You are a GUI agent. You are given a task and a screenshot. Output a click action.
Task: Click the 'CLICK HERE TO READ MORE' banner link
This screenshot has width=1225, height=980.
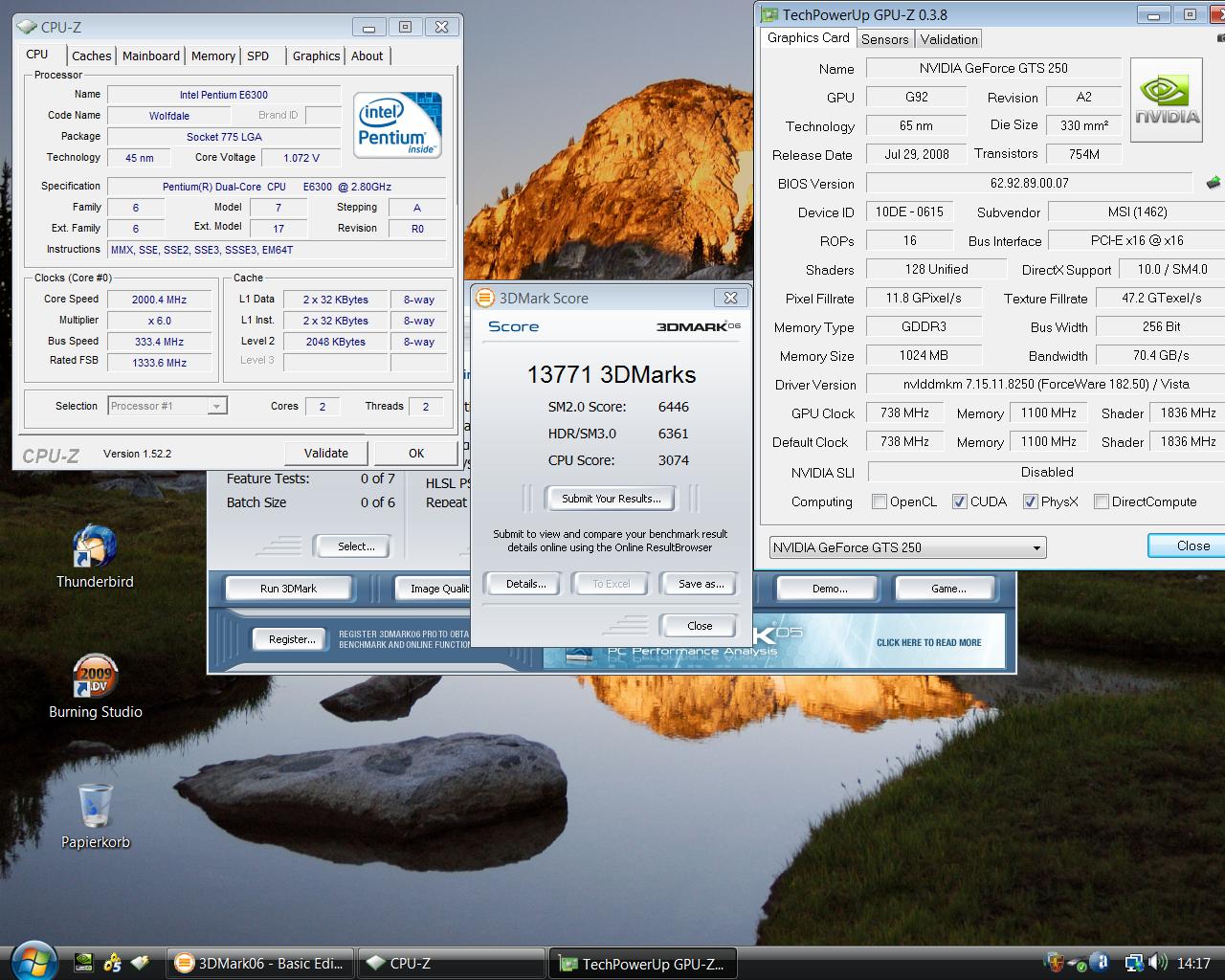pyautogui.click(x=928, y=643)
